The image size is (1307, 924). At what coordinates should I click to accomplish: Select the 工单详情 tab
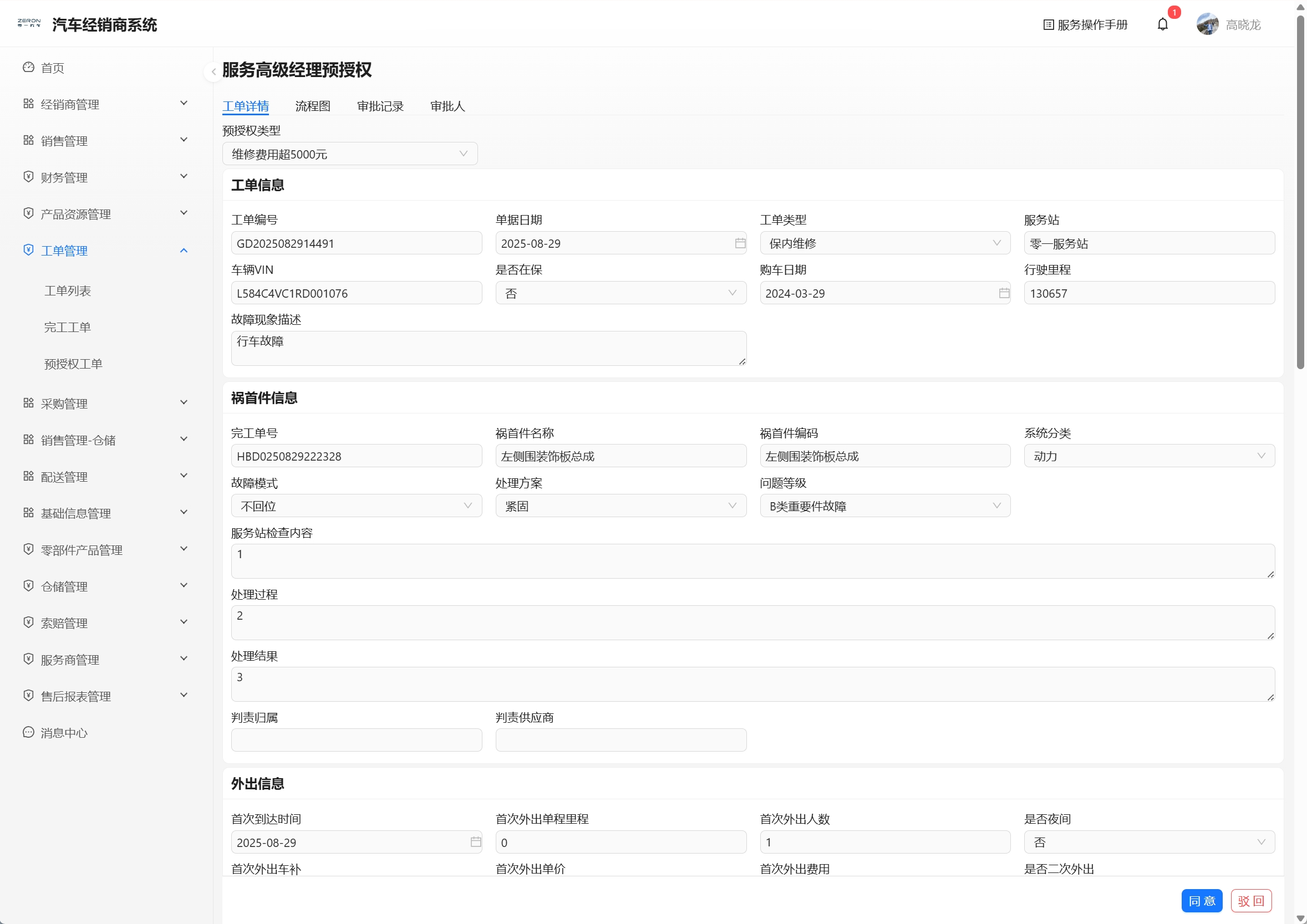click(245, 106)
